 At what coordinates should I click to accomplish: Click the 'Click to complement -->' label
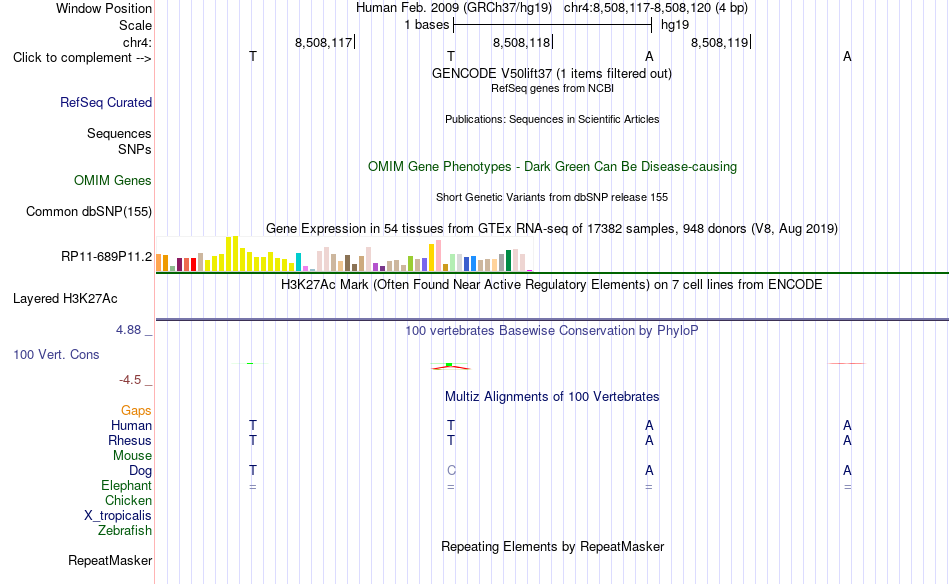(x=82, y=58)
